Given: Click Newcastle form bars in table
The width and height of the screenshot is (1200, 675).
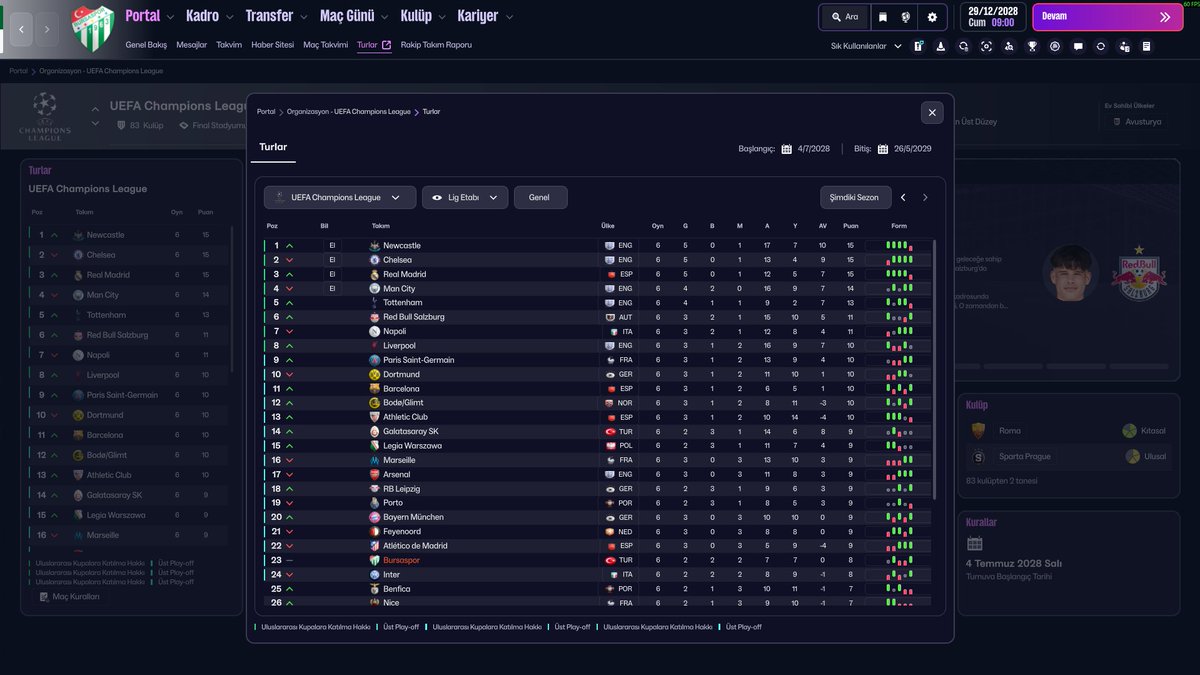Looking at the screenshot, I should pos(899,245).
